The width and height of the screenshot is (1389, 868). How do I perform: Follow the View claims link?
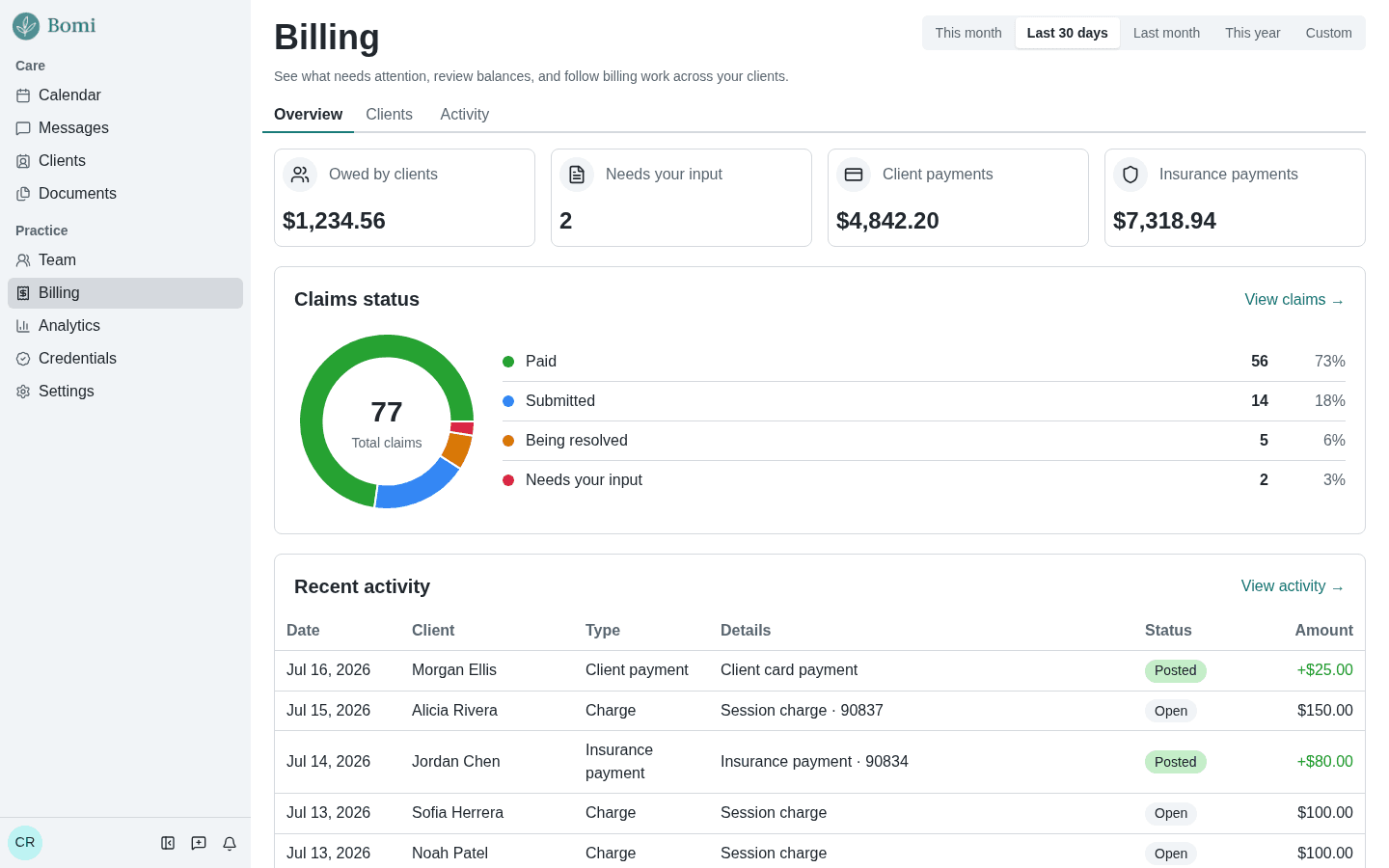click(x=1294, y=300)
